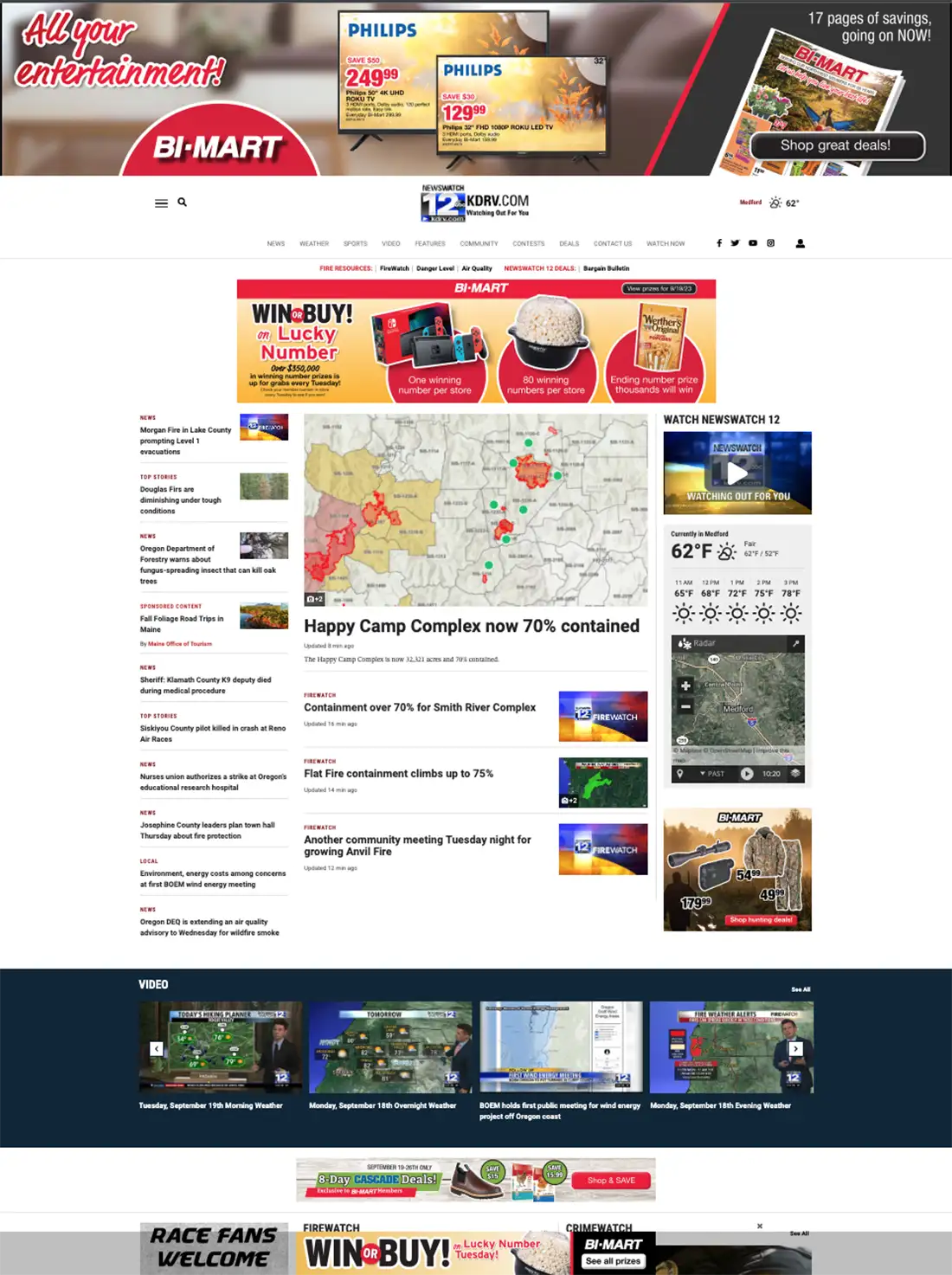The width and height of the screenshot is (952, 1275).
Task: Click the Shop & SAVE button in Cascade Deals ad
Action: pos(611,1181)
